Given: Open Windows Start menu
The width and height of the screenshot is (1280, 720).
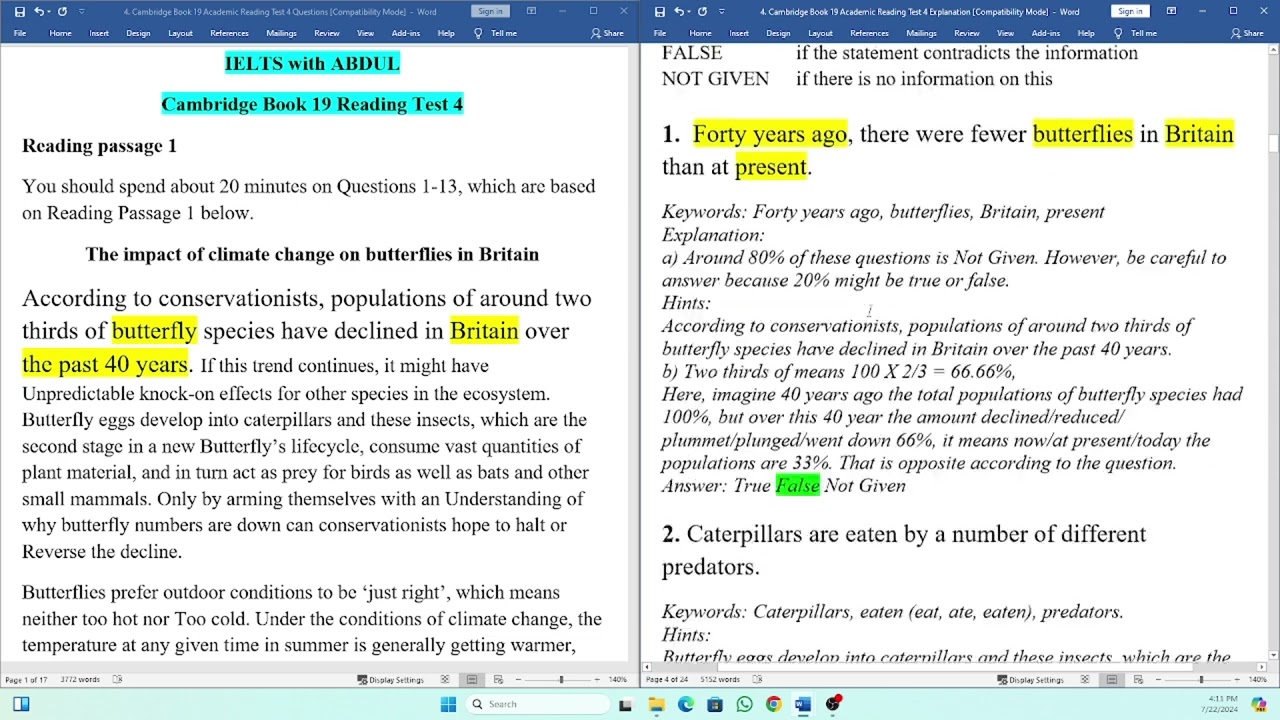Looking at the screenshot, I should coord(448,704).
